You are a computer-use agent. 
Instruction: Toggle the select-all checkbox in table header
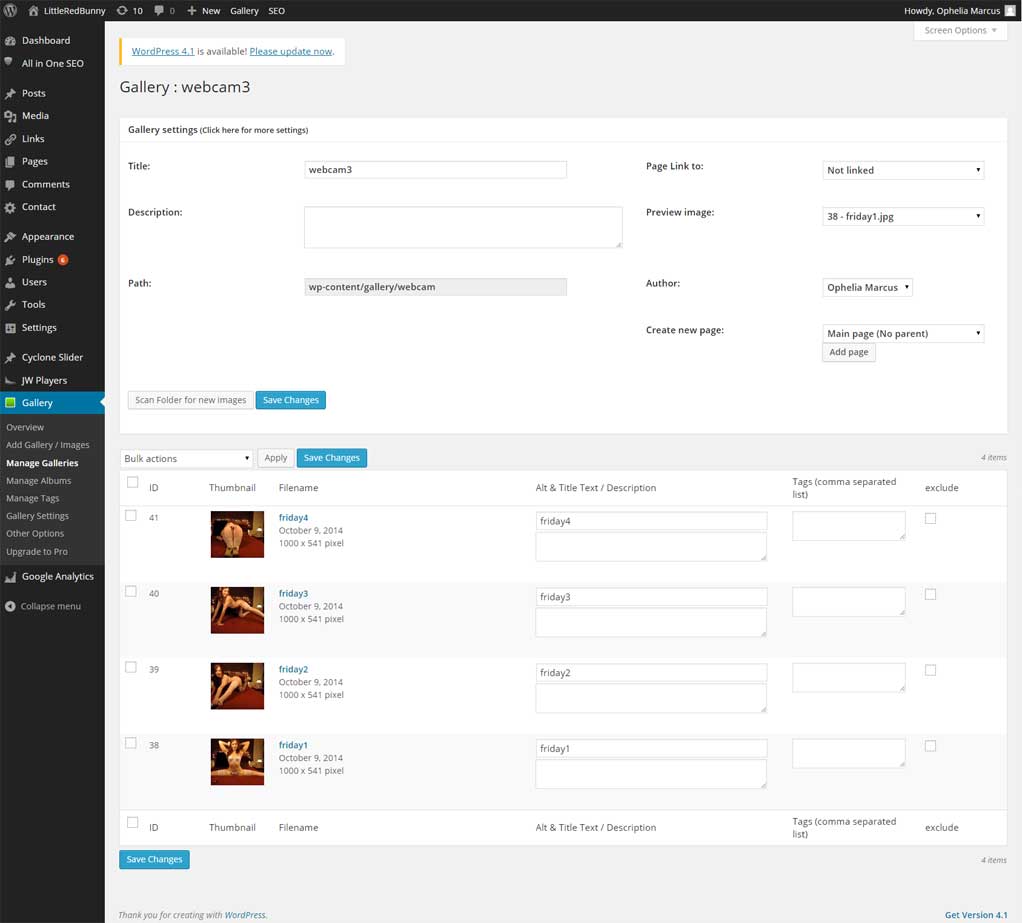point(133,483)
